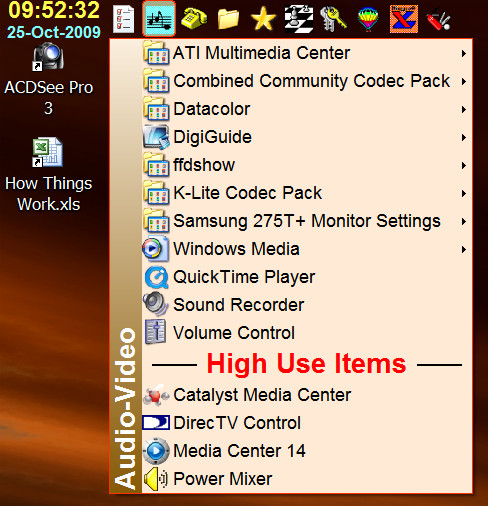Expand the Datacolor submenu arrow
Viewport: 488px width, 506px height.
pos(464,109)
